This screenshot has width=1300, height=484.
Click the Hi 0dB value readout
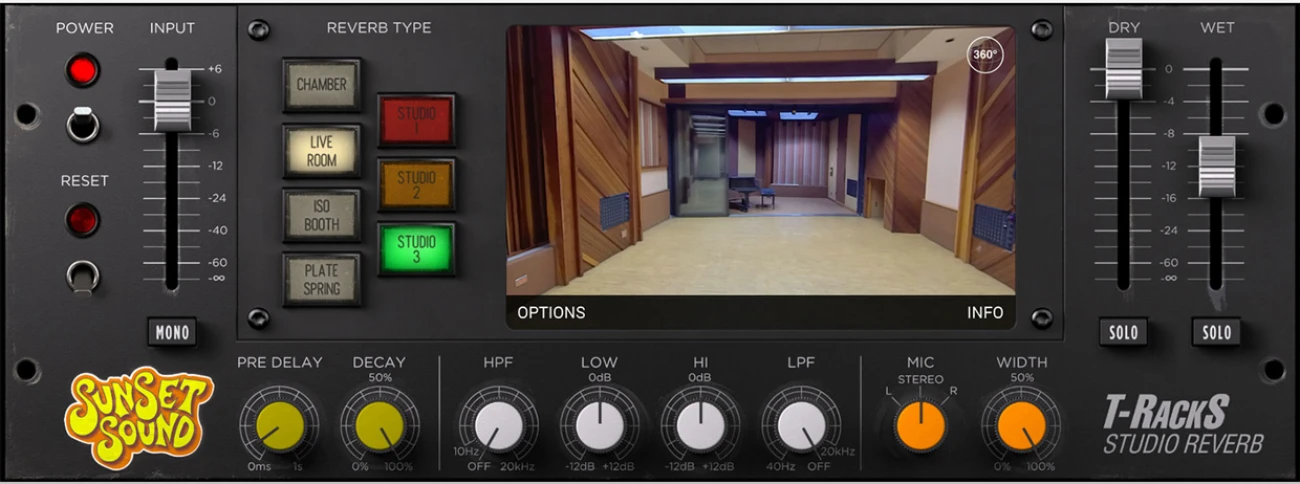pos(700,378)
